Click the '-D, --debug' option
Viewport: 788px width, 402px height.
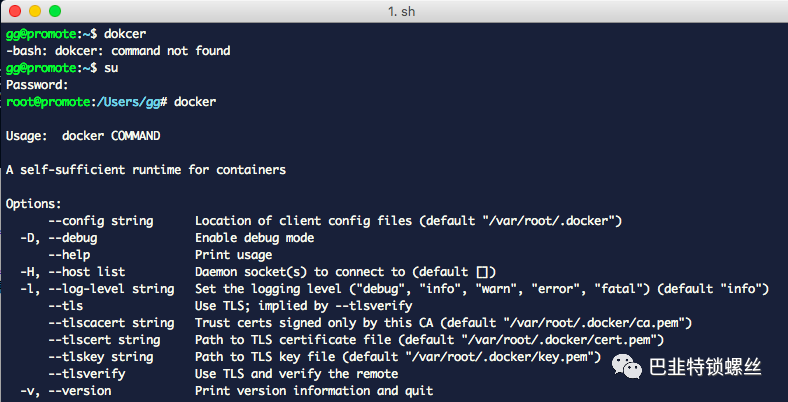click(59, 238)
